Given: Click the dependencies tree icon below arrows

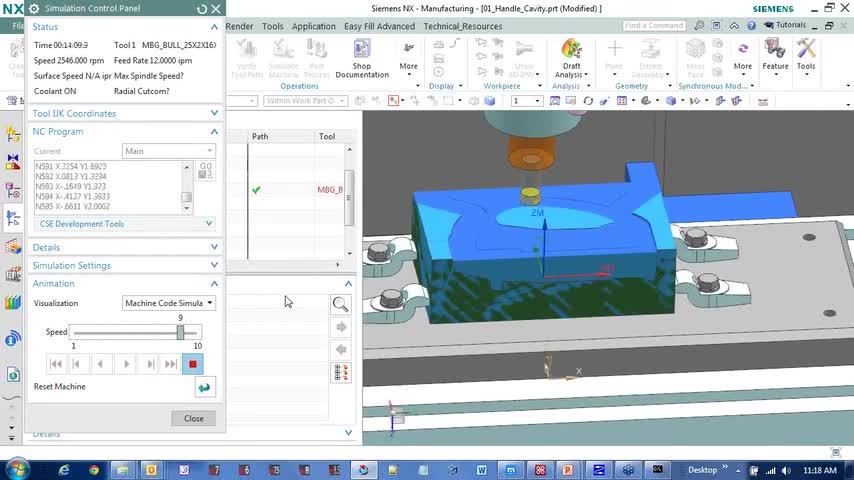Looking at the screenshot, I should click(x=341, y=373).
